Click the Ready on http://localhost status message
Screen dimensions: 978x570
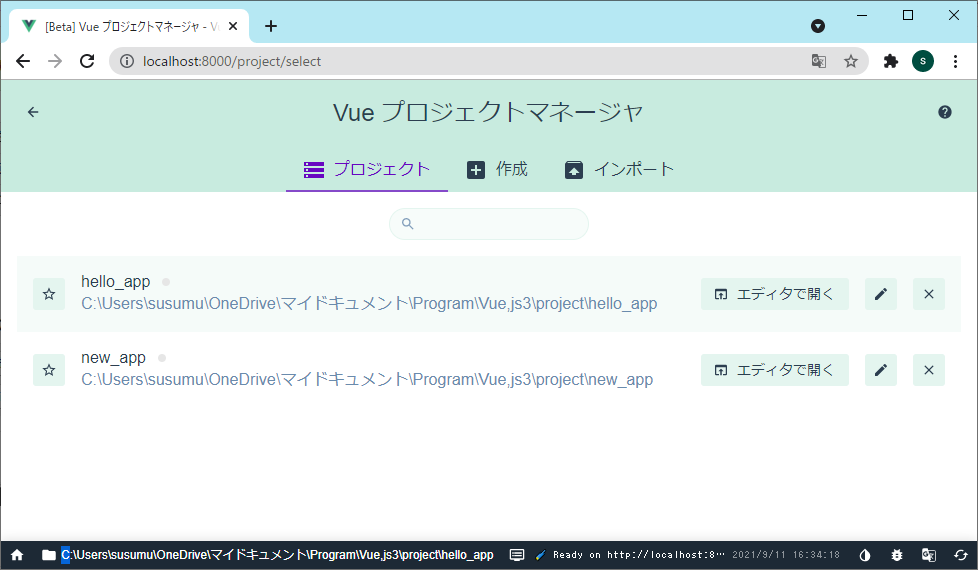pos(639,555)
